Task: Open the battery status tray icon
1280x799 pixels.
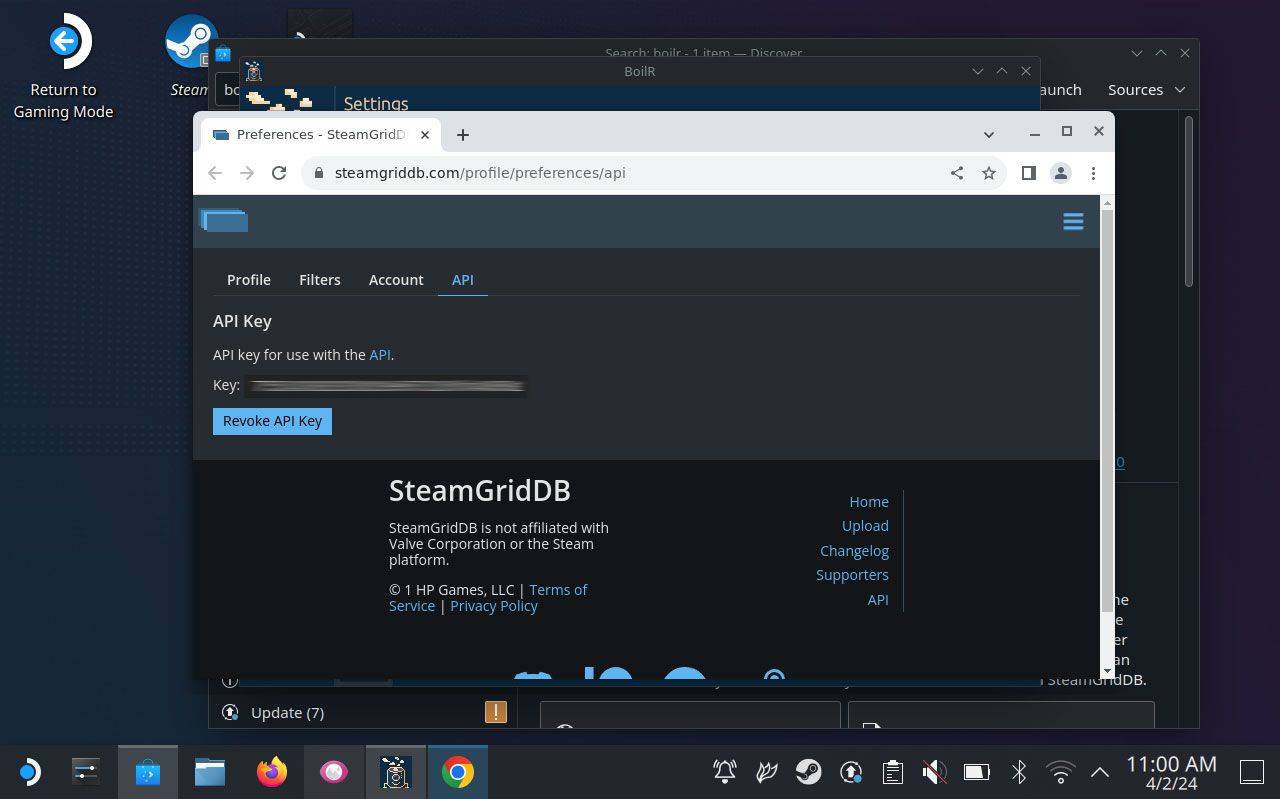Action: tap(976, 772)
